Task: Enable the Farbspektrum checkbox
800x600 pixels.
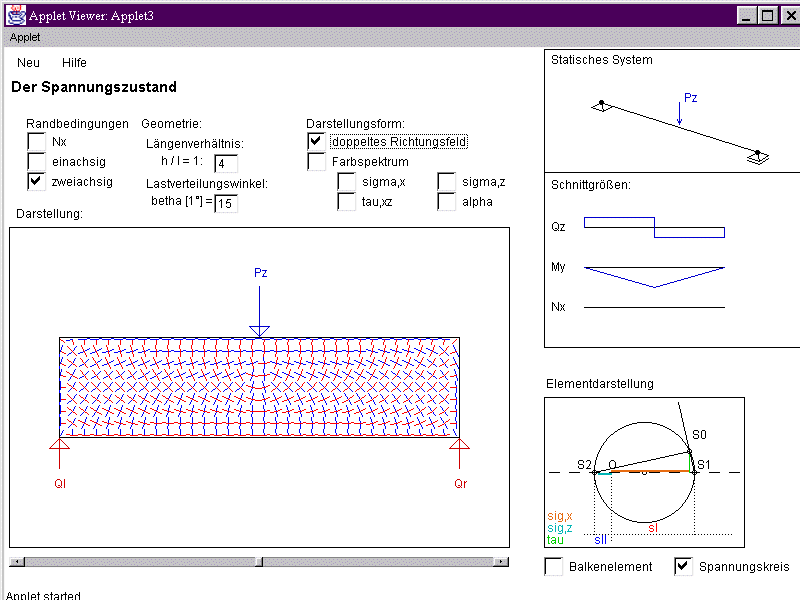Action: point(316,161)
